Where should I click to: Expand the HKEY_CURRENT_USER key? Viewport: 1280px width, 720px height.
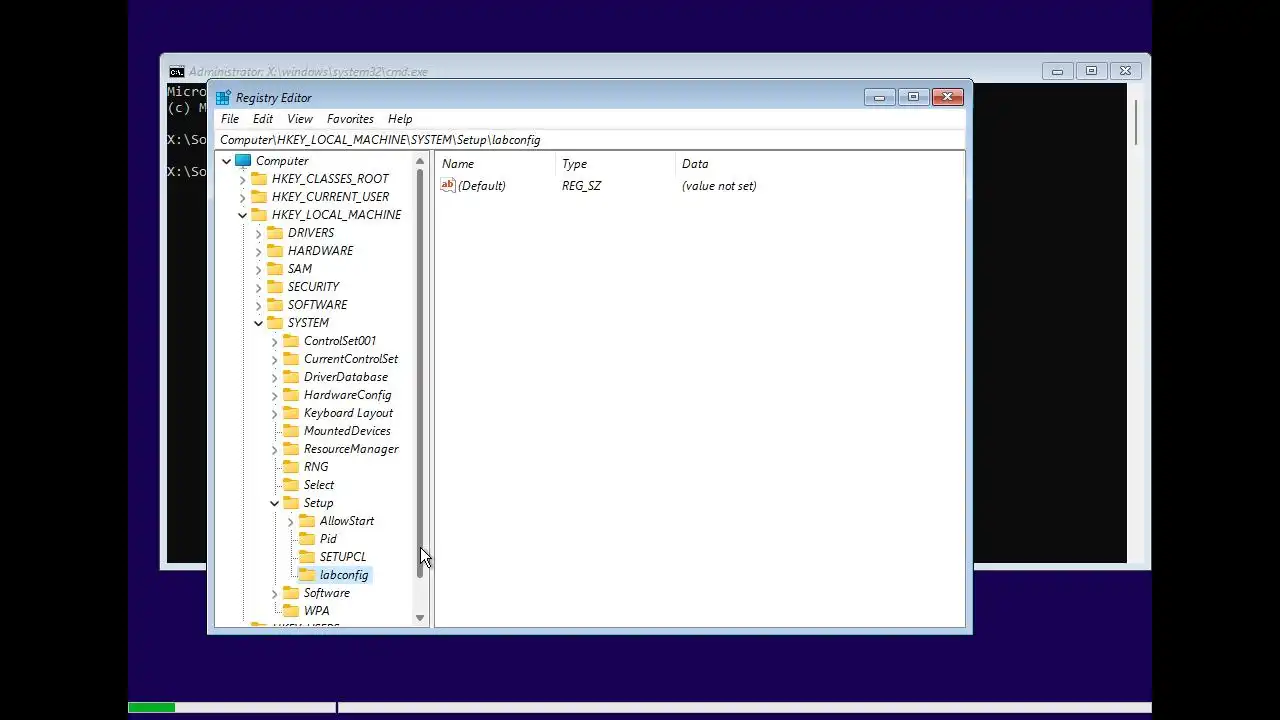(242, 198)
